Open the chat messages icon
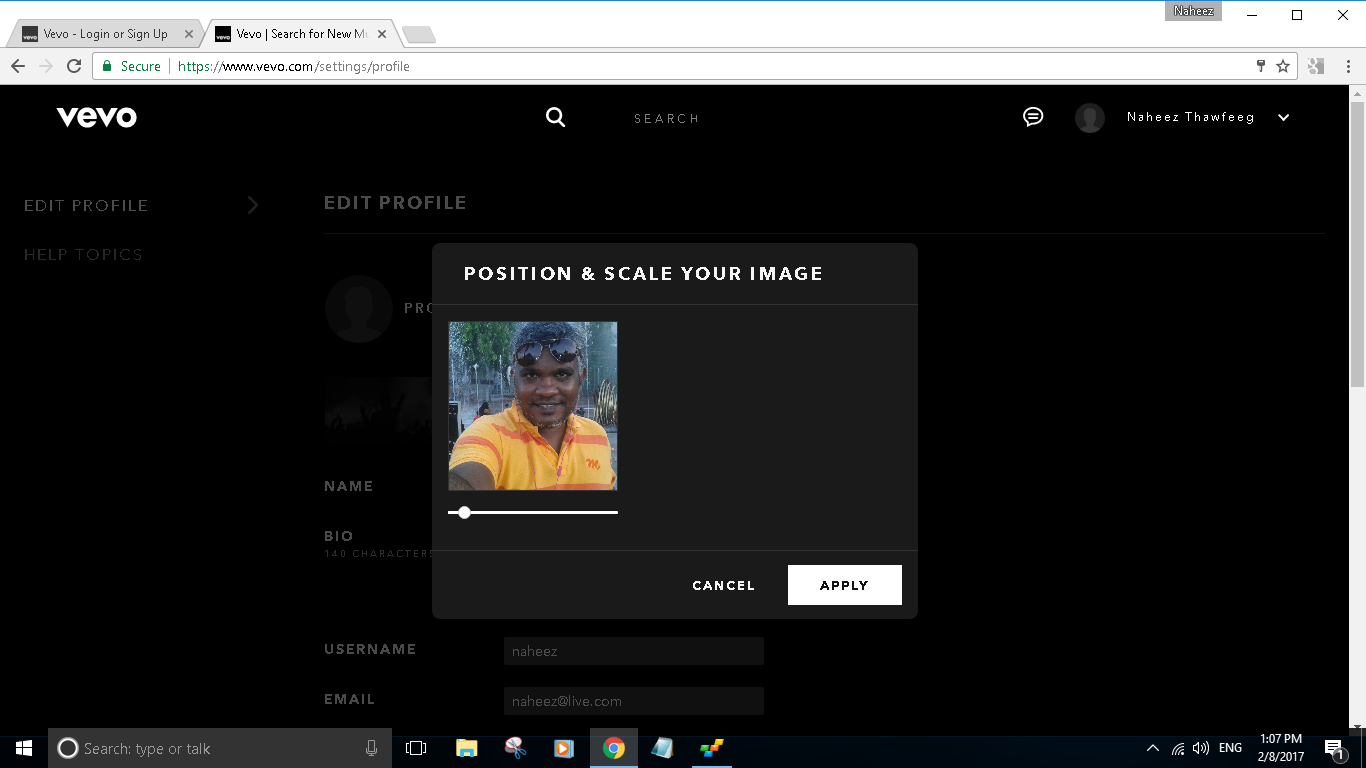1366x768 pixels. [1033, 117]
